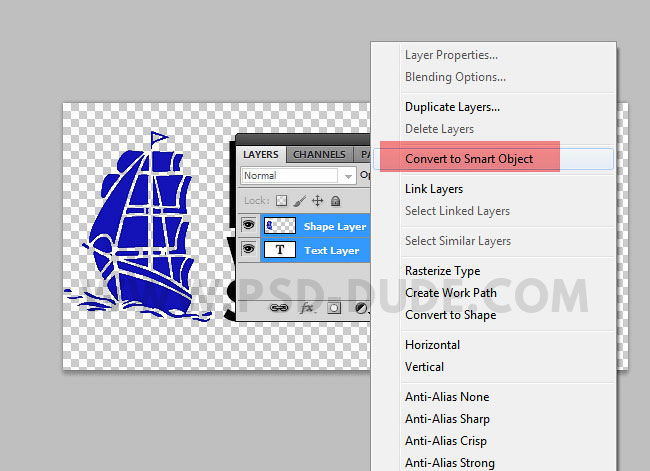Open the fx layer style icon
This screenshot has width=650, height=471.
point(307,309)
